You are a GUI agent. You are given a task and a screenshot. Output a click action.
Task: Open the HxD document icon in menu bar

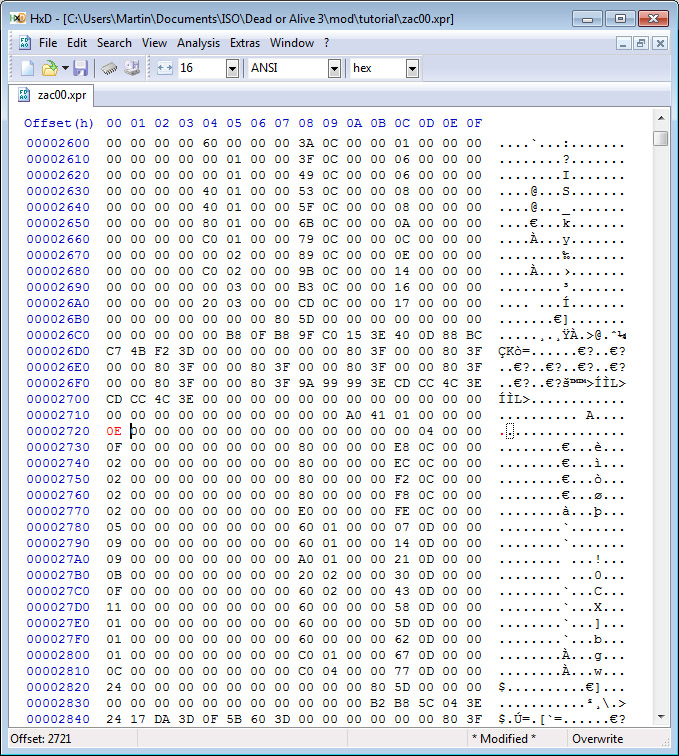pos(25,43)
